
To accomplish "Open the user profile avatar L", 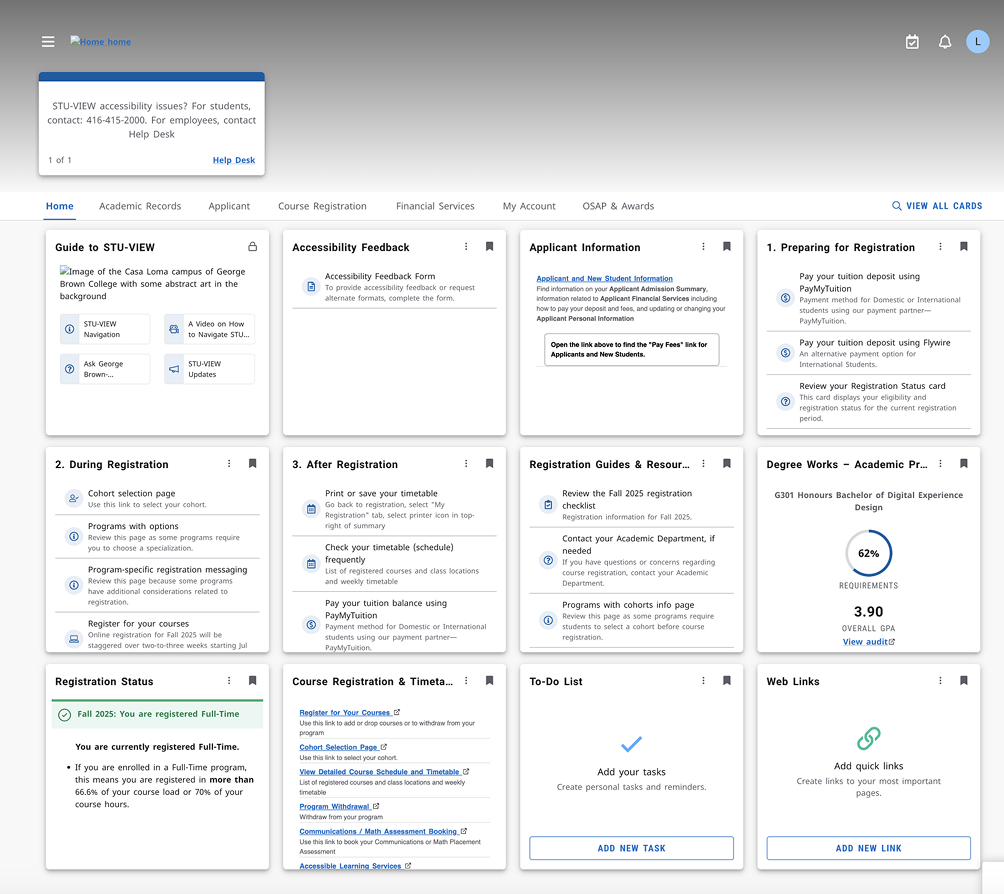I will click(978, 42).
